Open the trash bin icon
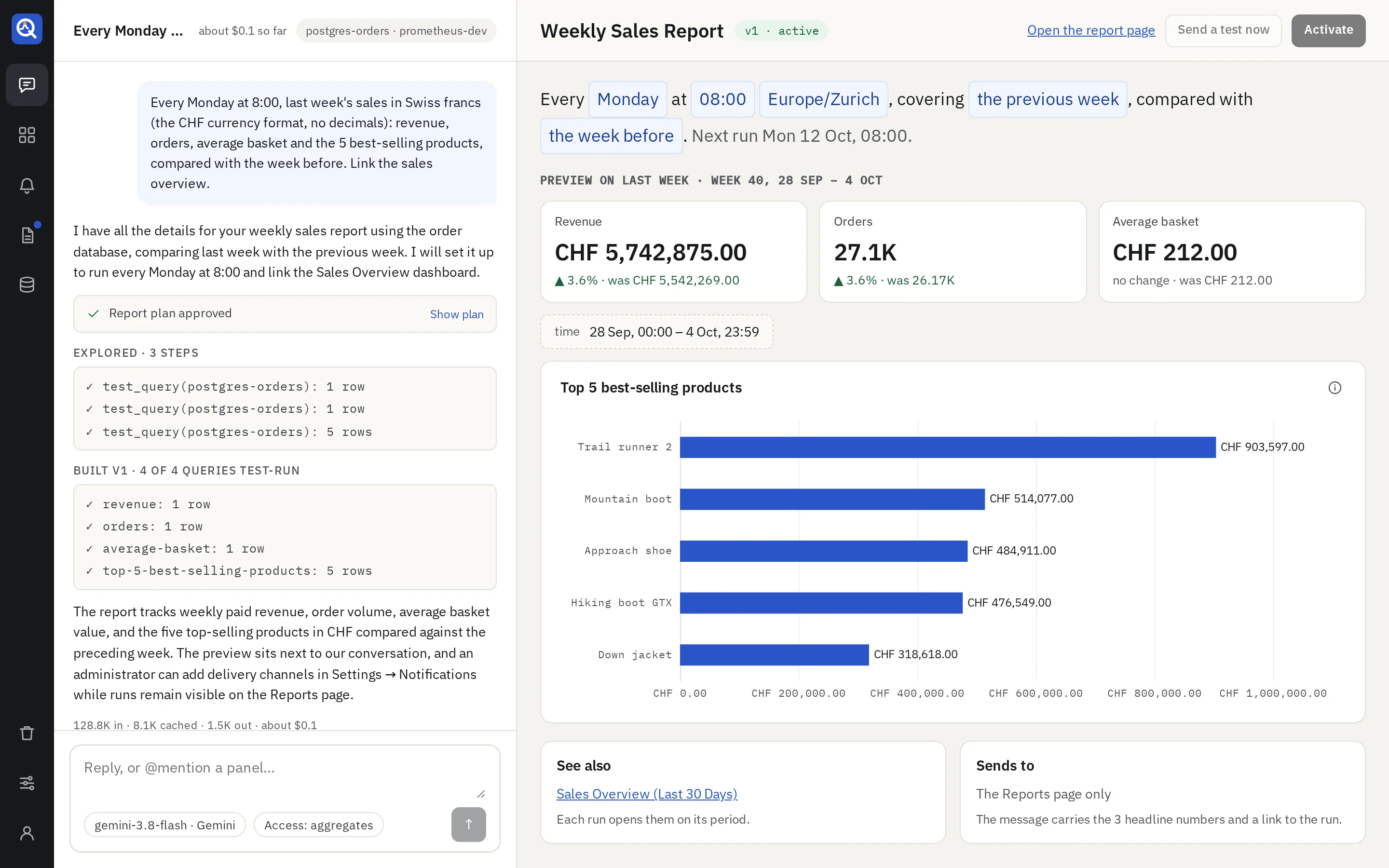1389x868 pixels. (27, 733)
